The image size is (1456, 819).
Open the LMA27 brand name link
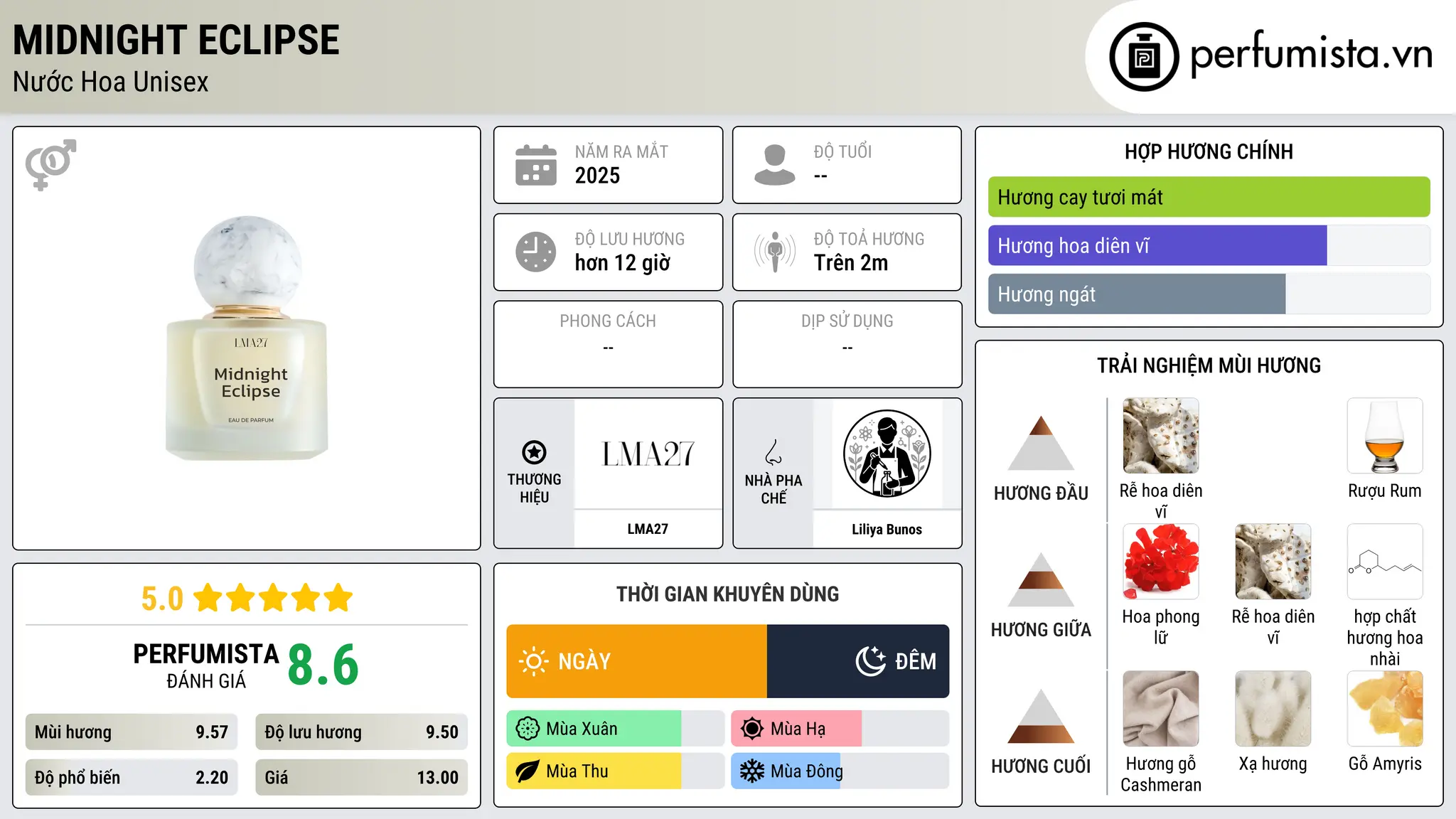(x=648, y=529)
